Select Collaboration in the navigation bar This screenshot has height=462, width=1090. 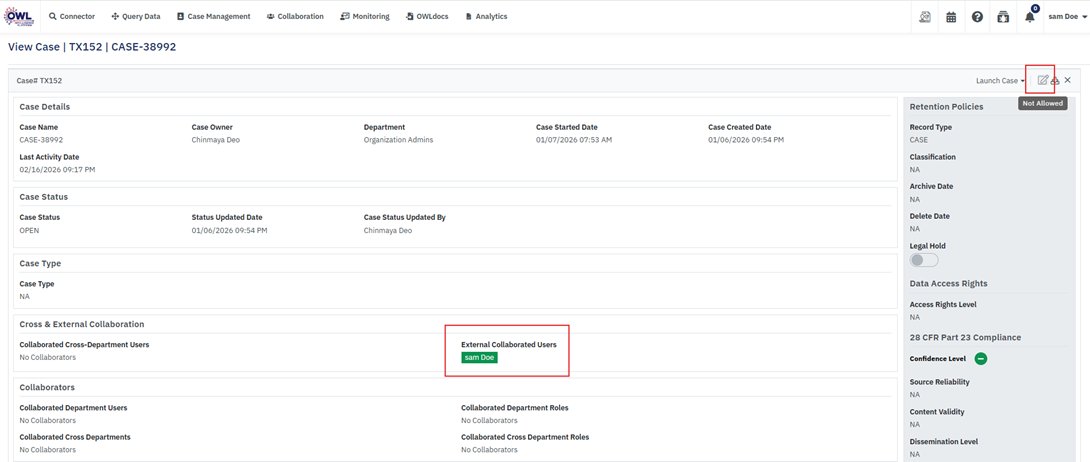295,17
